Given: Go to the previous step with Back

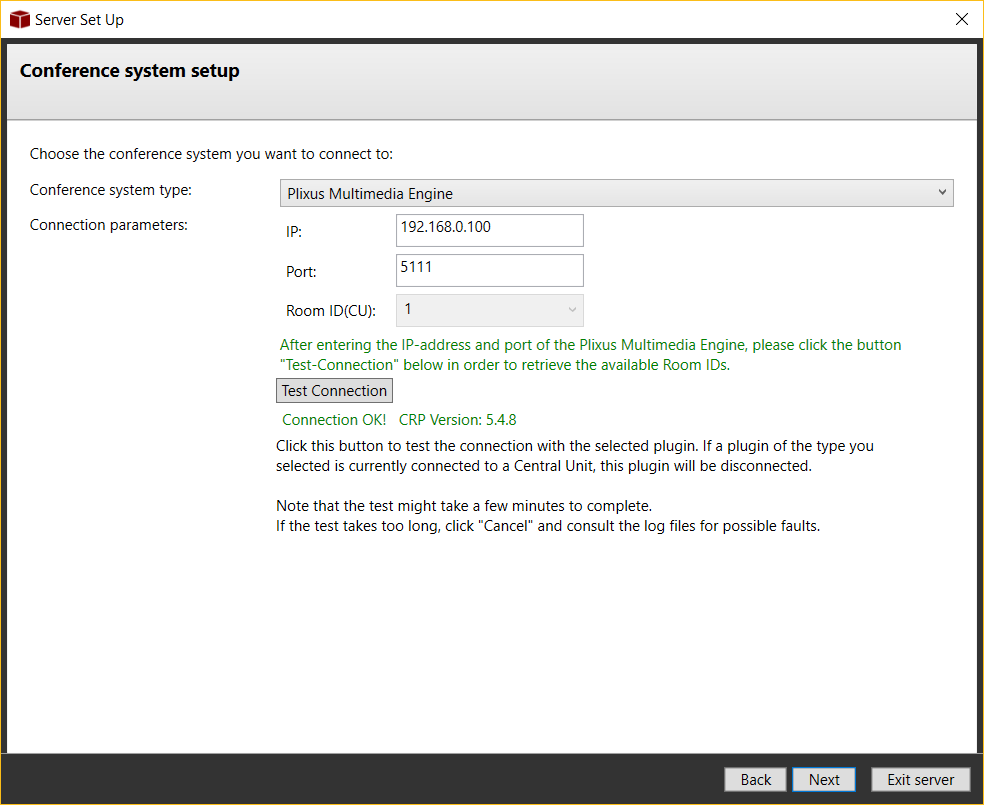Looking at the screenshot, I should tap(755, 780).
